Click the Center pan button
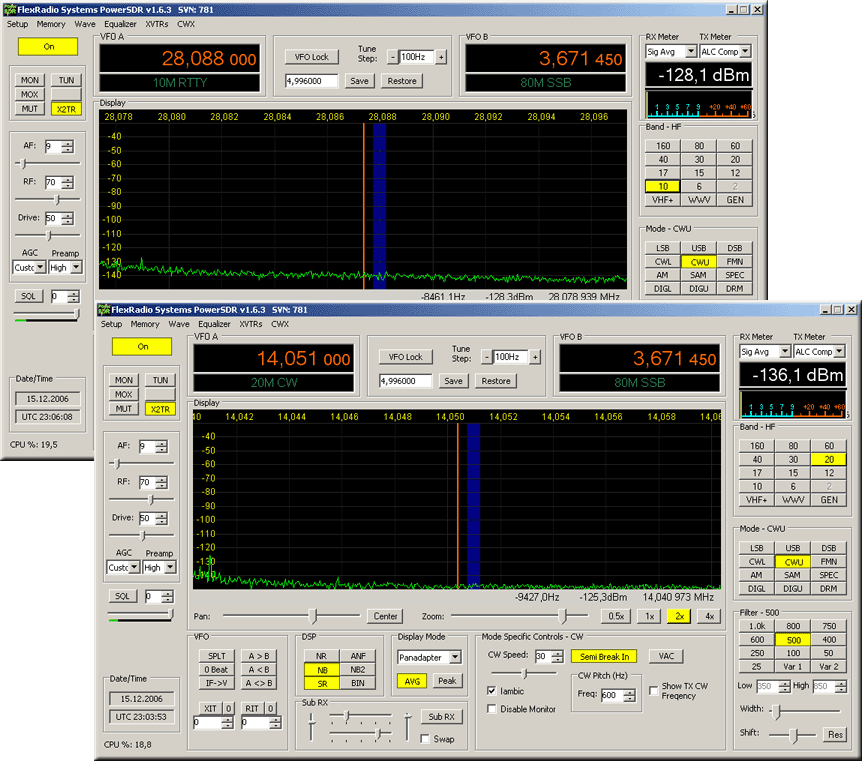This screenshot has width=862, height=761. (x=385, y=616)
